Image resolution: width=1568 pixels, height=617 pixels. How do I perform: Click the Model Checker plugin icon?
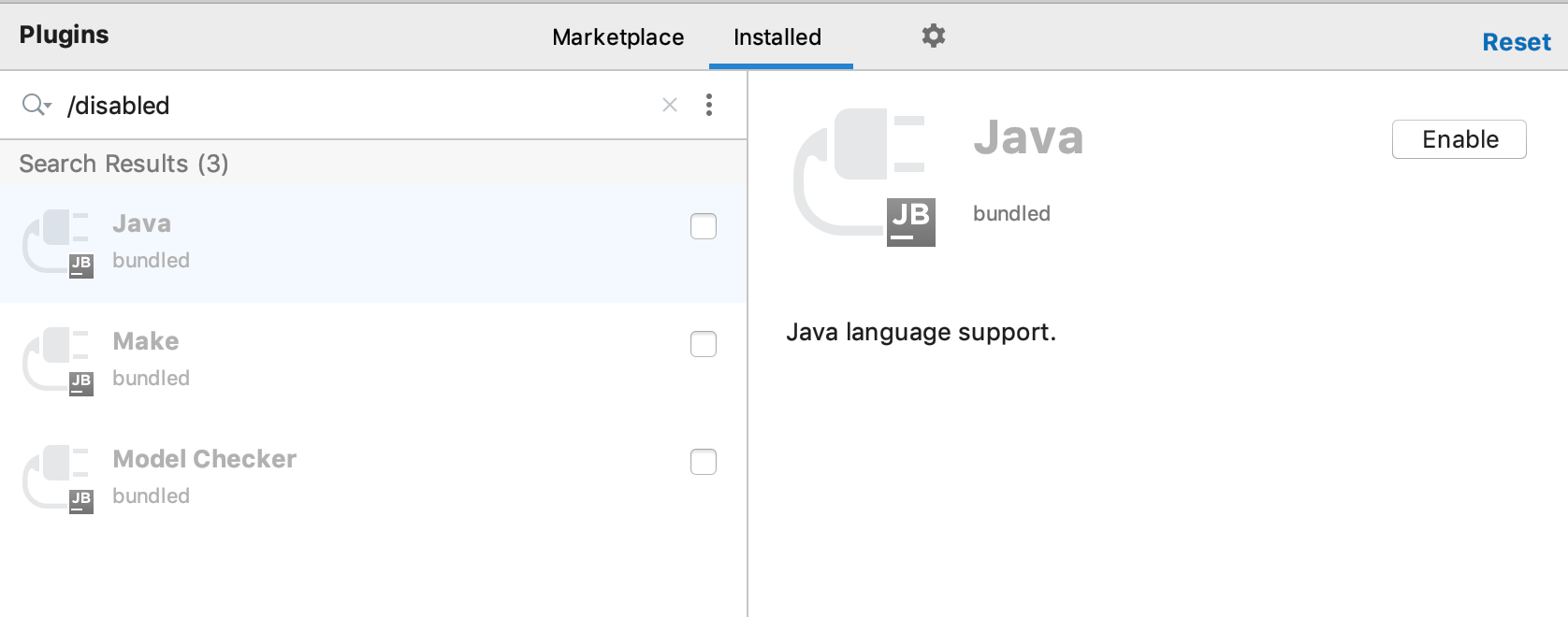tap(58, 479)
